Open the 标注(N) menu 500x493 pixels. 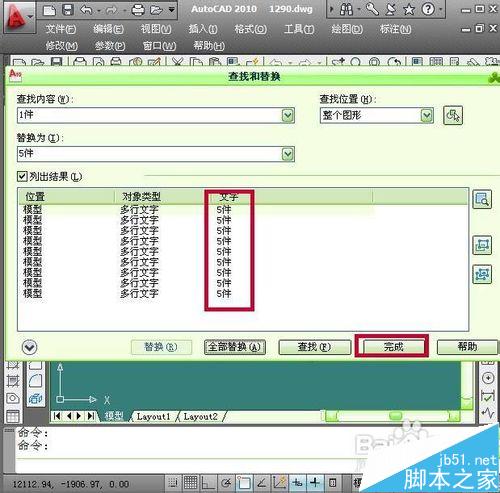395,29
